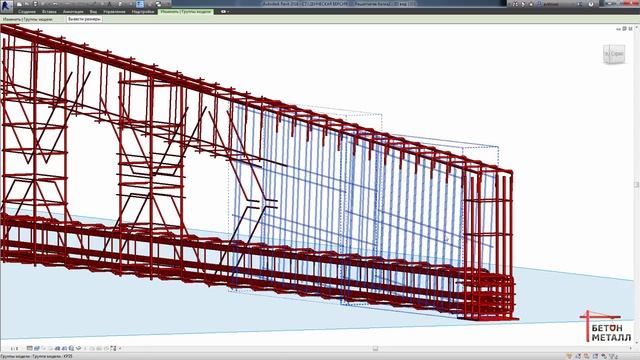Open the Создание ribbon tab
The height and width of the screenshot is (360, 640).
[x=27, y=12]
